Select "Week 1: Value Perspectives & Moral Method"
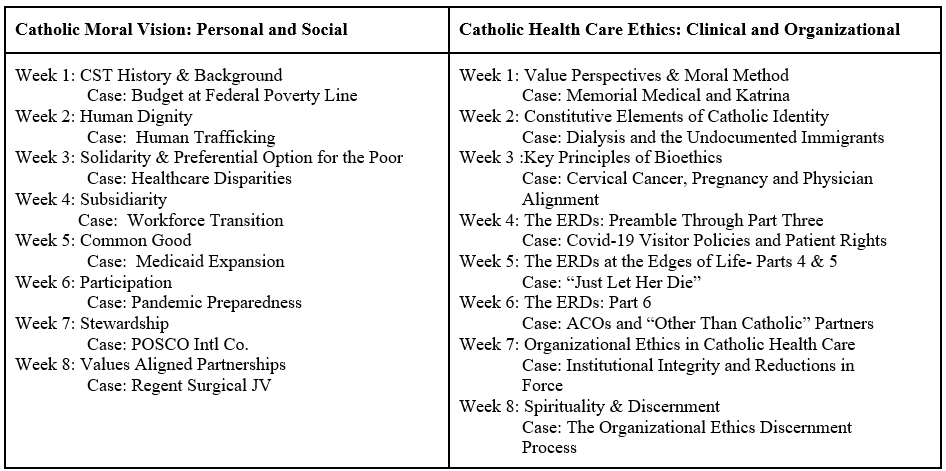 (624, 75)
